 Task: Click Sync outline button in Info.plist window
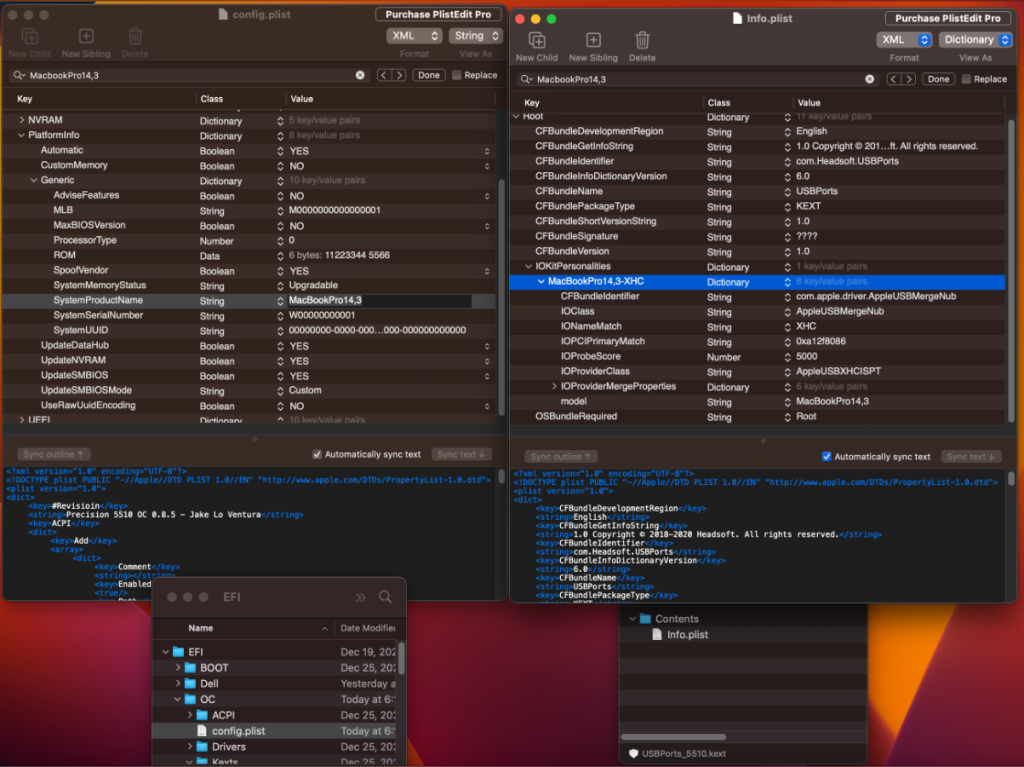point(561,457)
